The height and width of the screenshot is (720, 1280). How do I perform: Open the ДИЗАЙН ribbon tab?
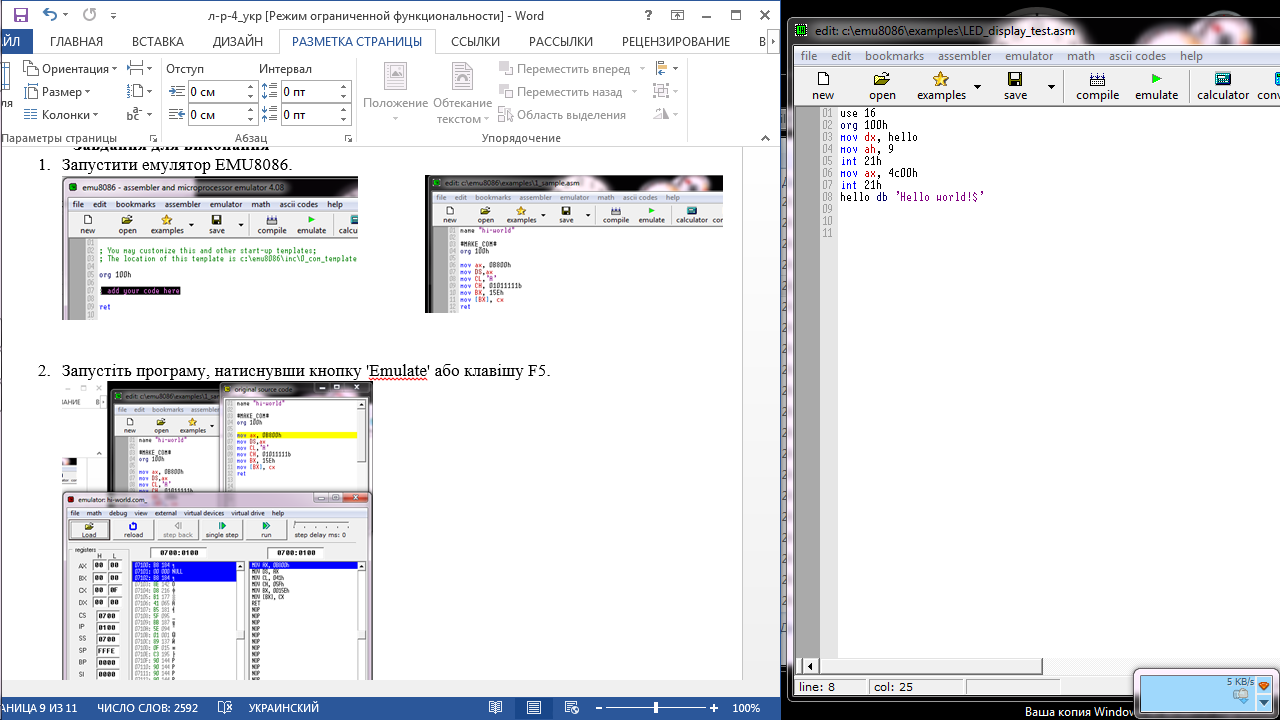coord(238,41)
